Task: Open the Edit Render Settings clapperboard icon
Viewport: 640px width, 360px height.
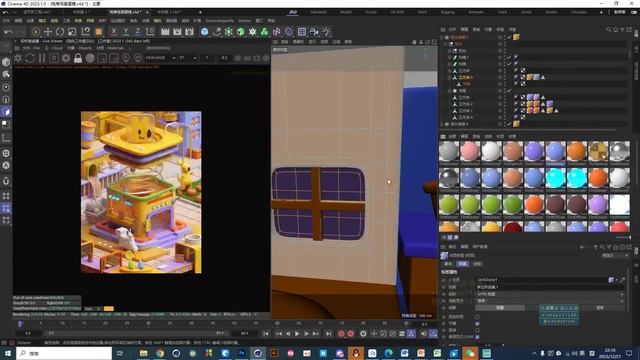Action: [x=189, y=31]
